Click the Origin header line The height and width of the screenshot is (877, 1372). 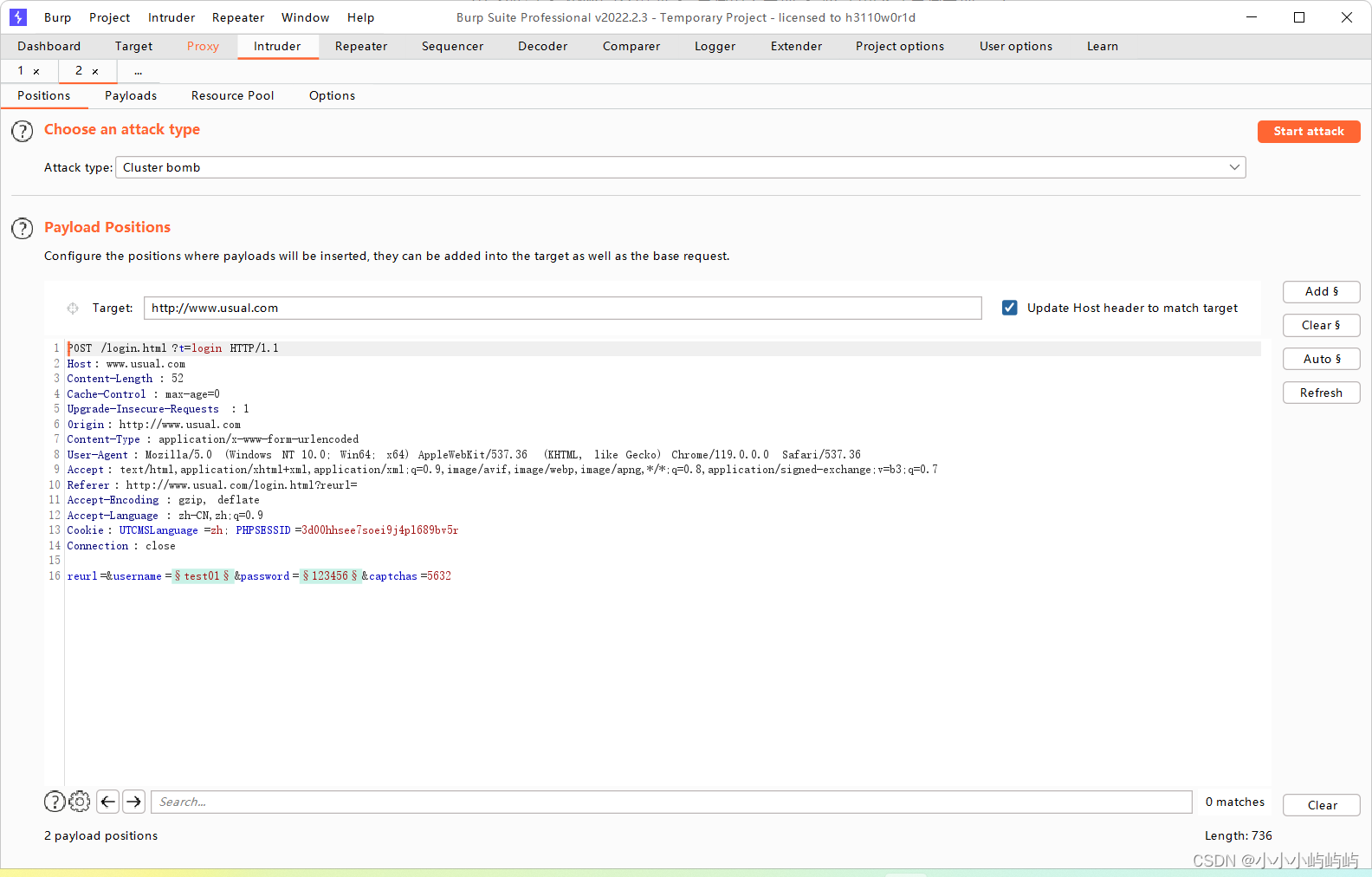pos(154,425)
